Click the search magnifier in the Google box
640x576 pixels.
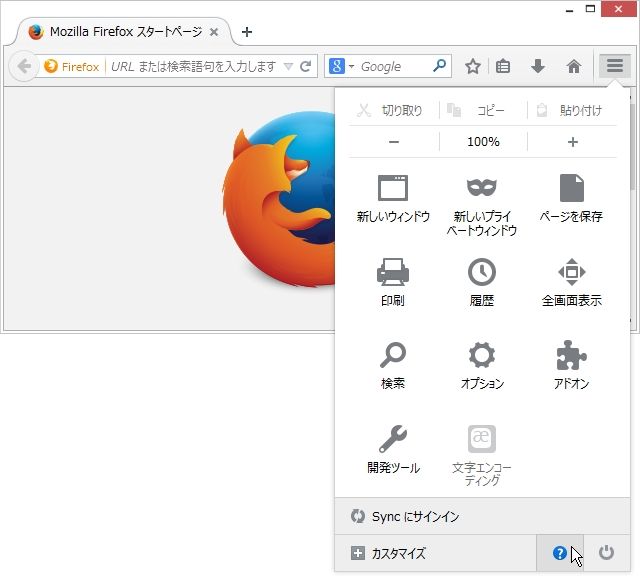[439, 65]
